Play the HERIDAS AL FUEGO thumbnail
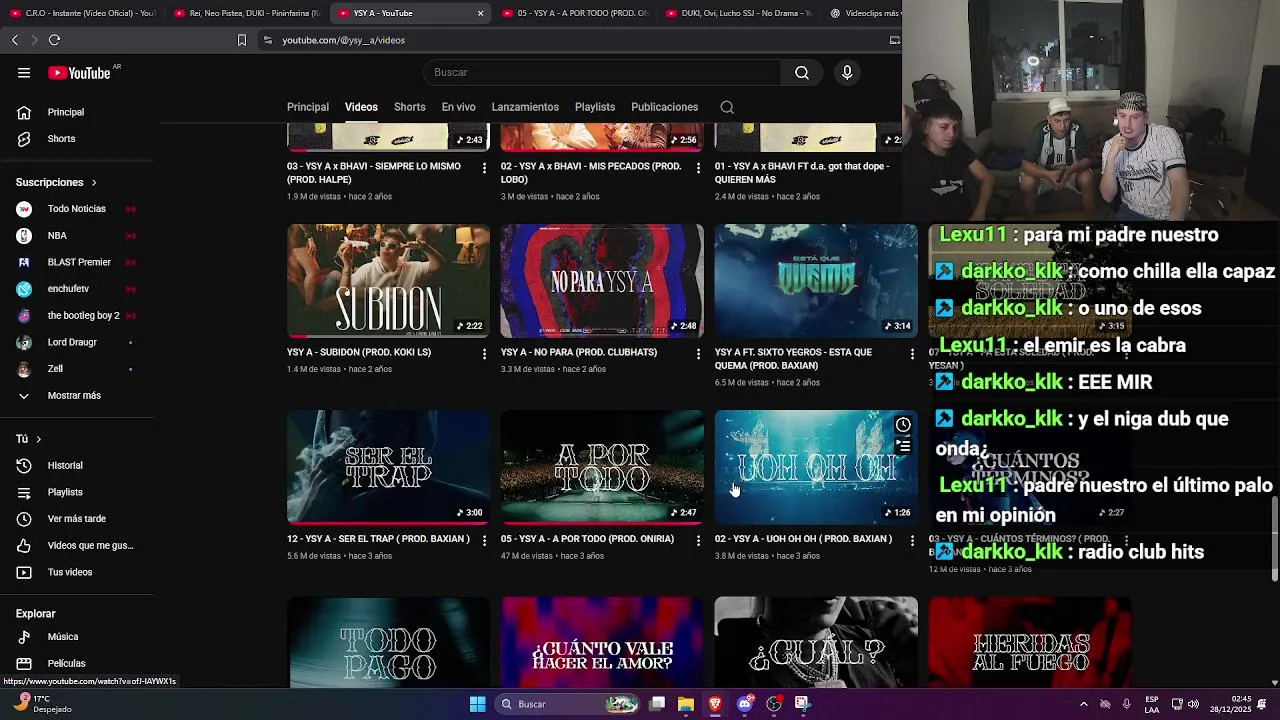The width and height of the screenshot is (1280, 720). click(1030, 642)
